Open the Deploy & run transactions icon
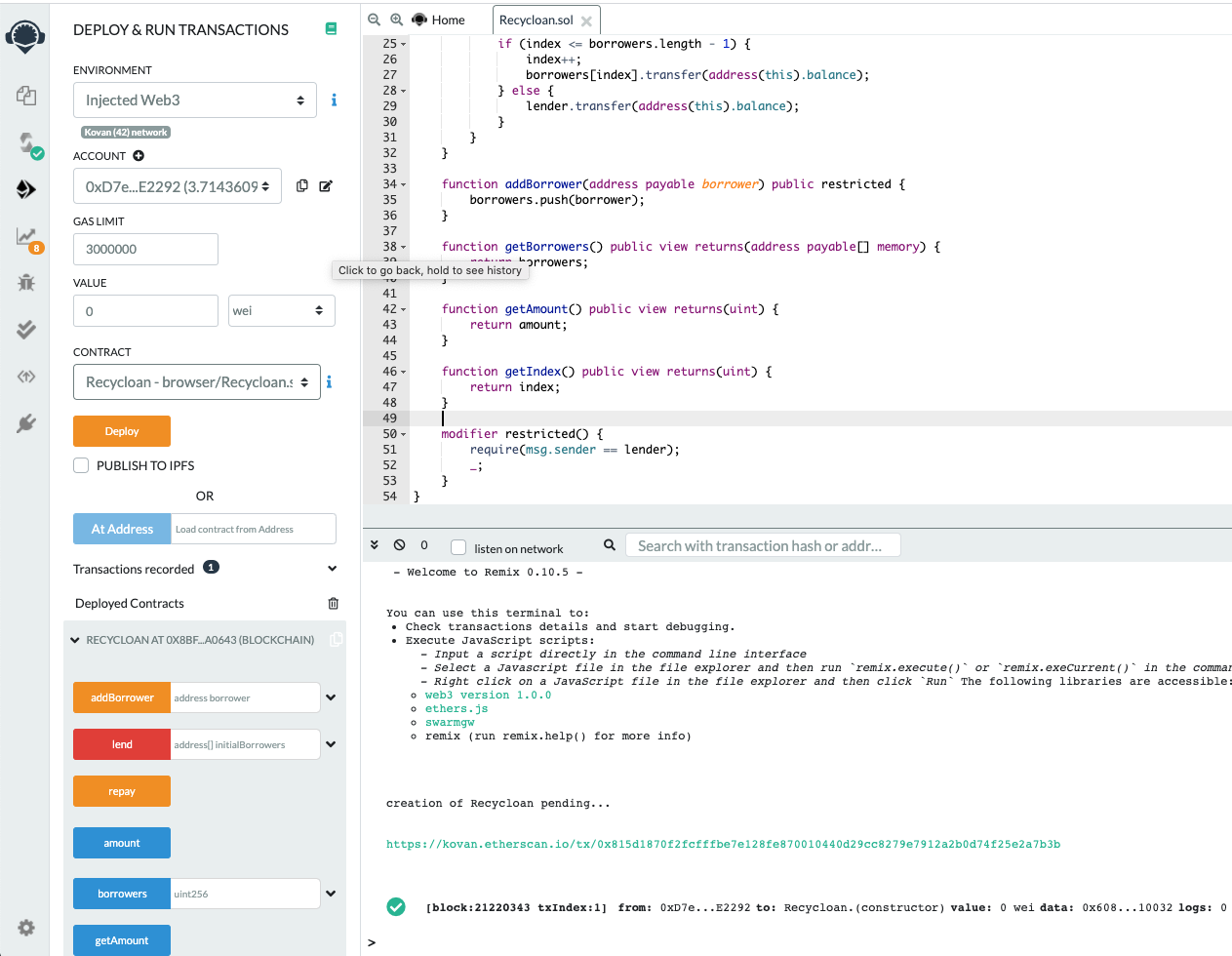 coord(26,189)
